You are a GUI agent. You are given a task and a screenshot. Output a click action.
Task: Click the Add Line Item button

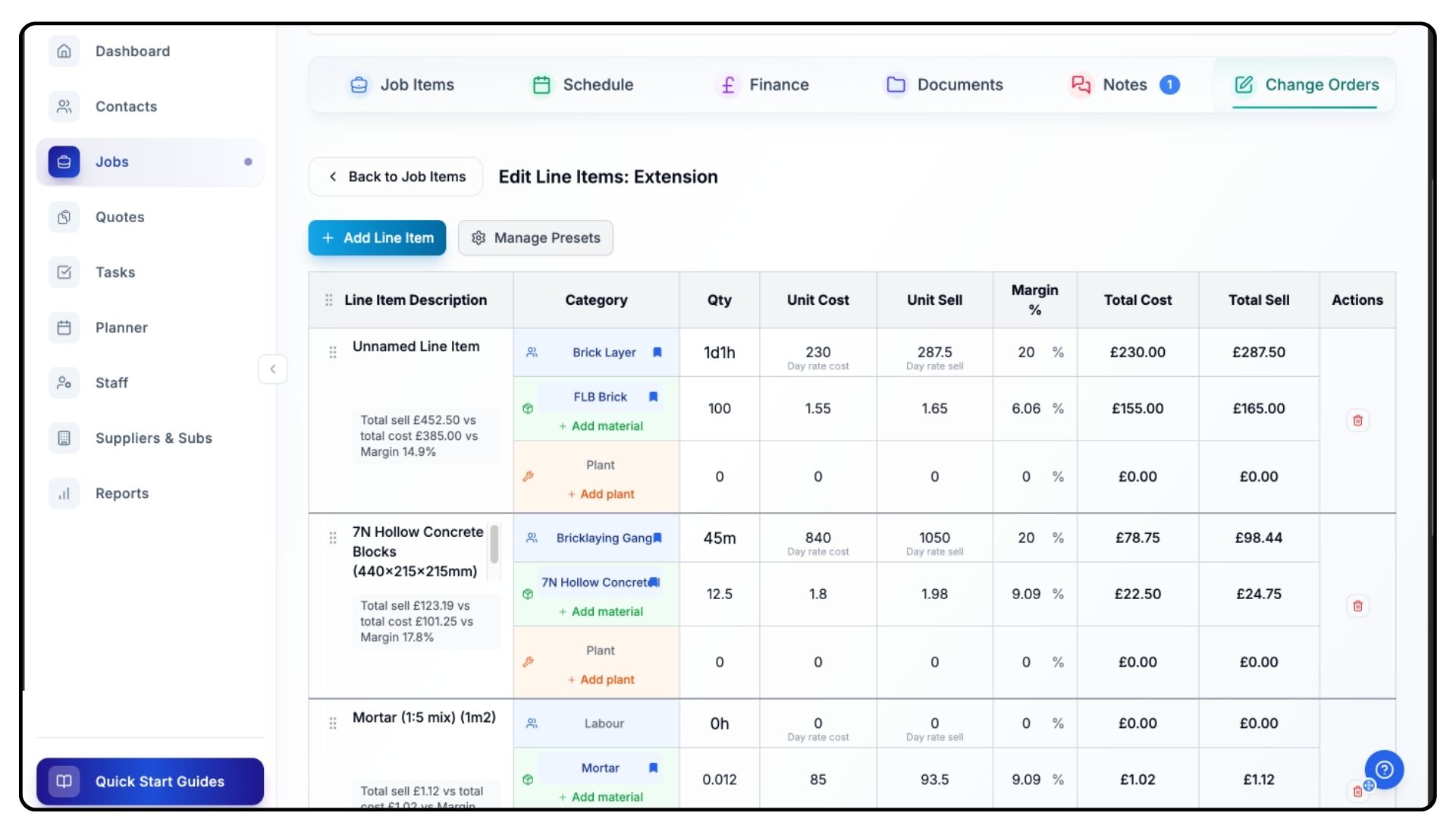[377, 238]
